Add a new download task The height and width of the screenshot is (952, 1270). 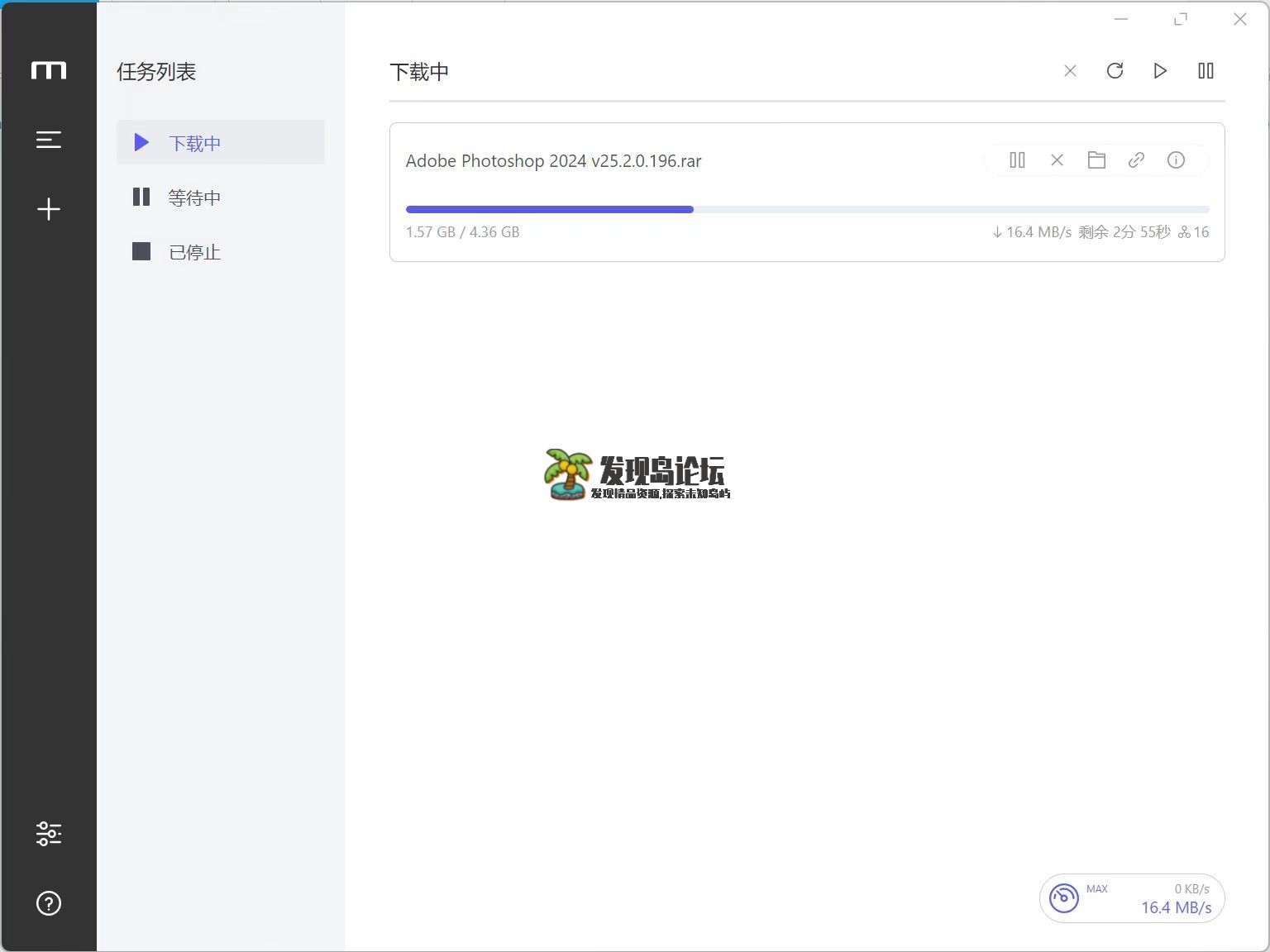49,209
